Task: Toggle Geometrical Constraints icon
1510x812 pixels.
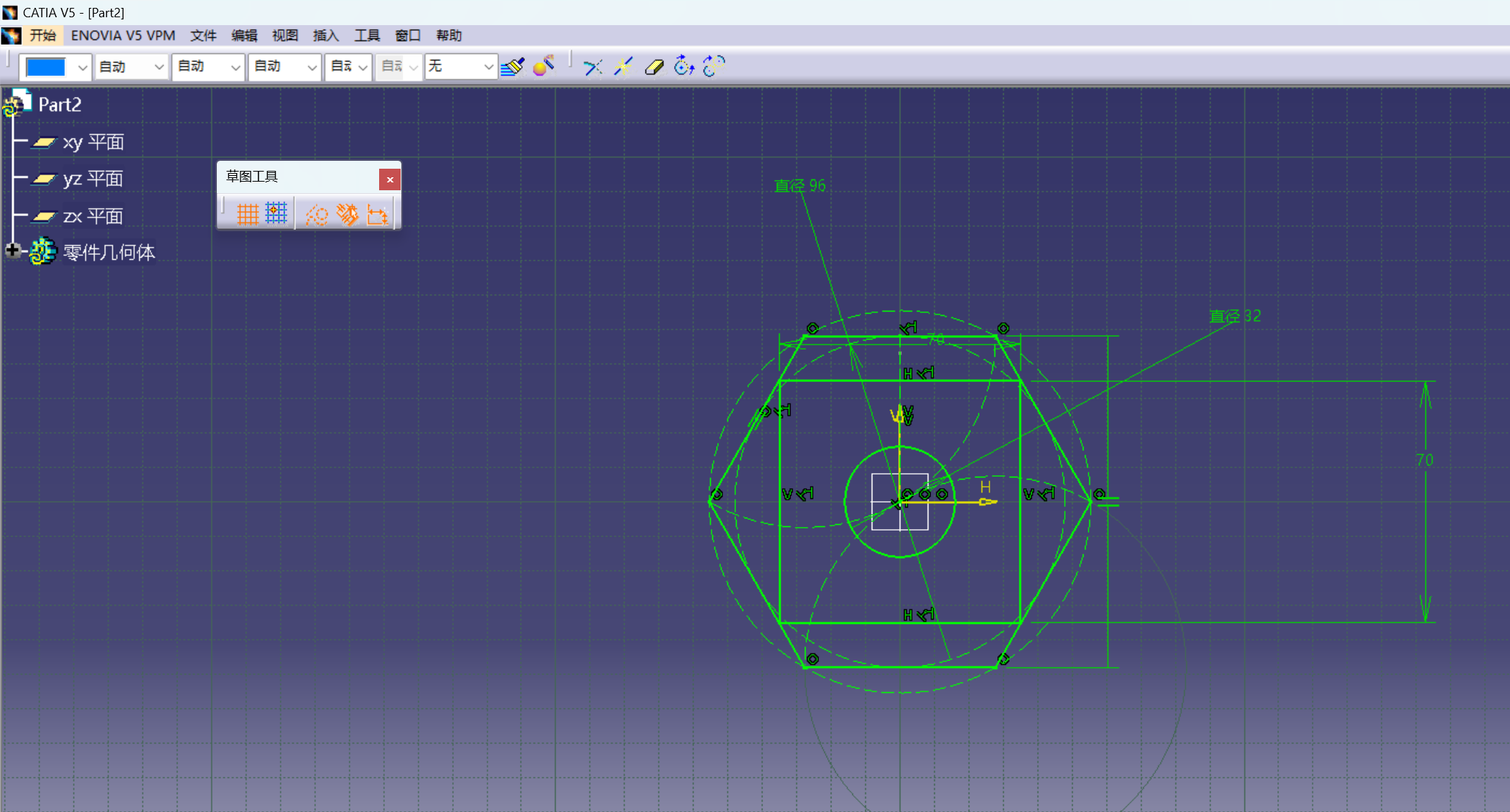Action: [348, 214]
